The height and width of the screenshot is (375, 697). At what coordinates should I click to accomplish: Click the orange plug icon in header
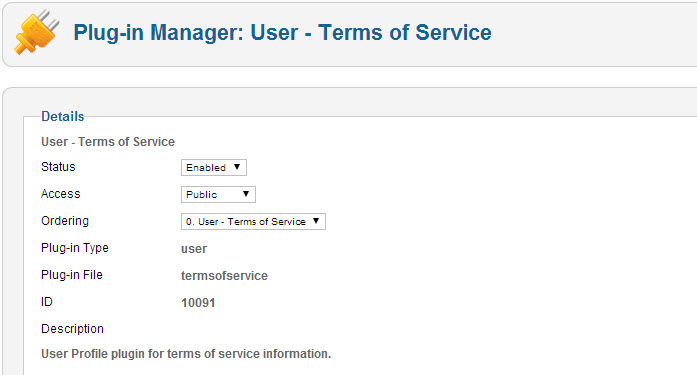pos(37,32)
